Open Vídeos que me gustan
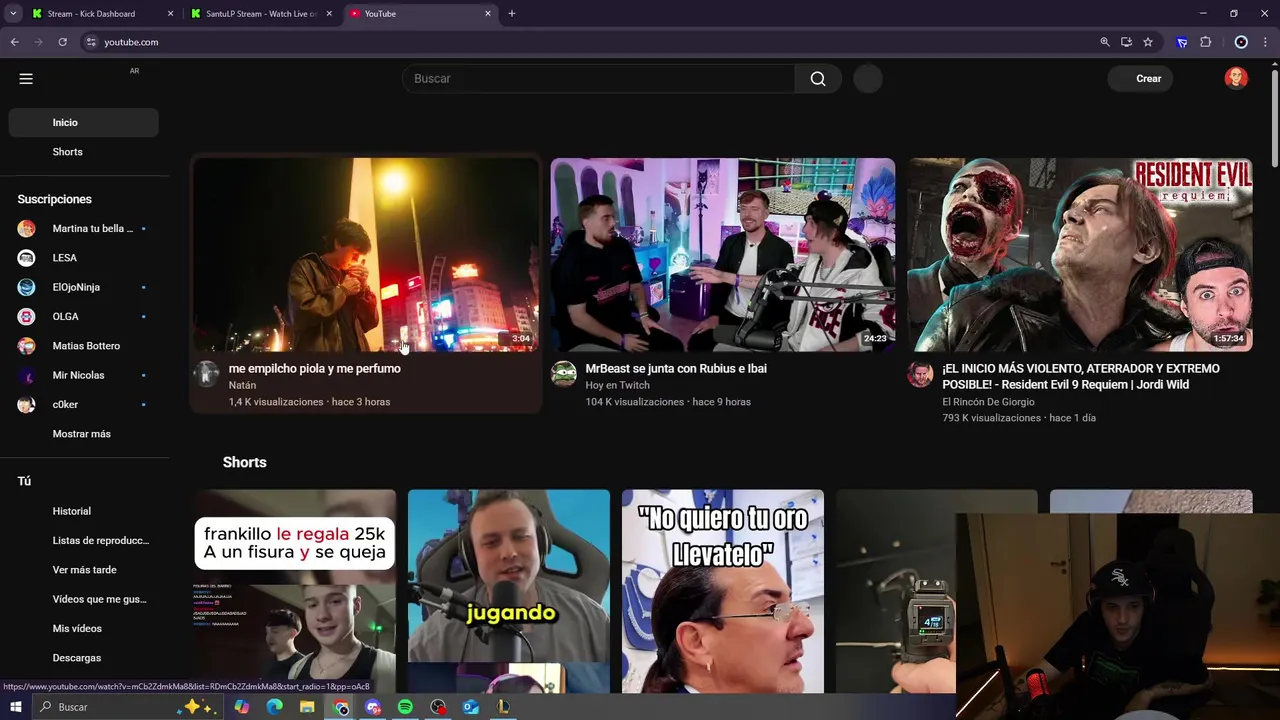 (84, 599)
